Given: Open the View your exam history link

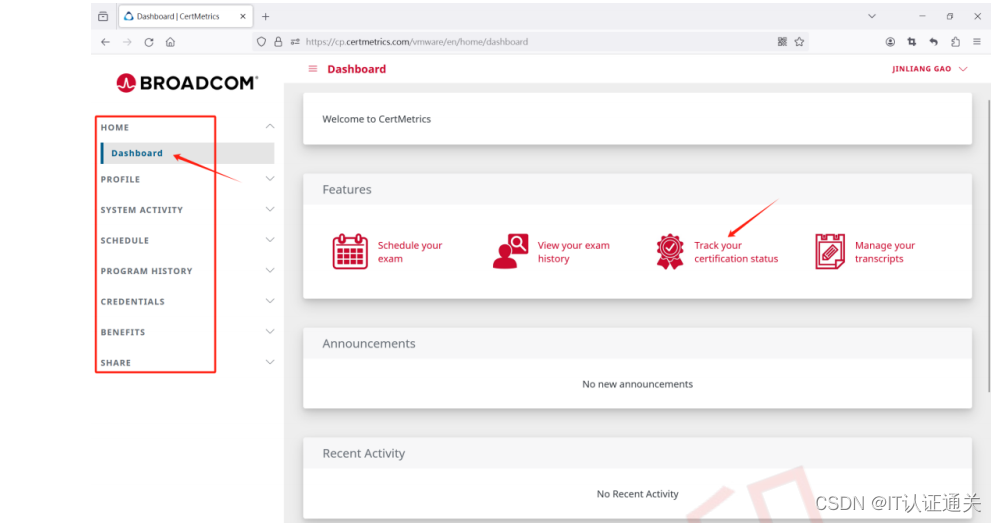Looking at the screenshot, I should click(574, 252).
